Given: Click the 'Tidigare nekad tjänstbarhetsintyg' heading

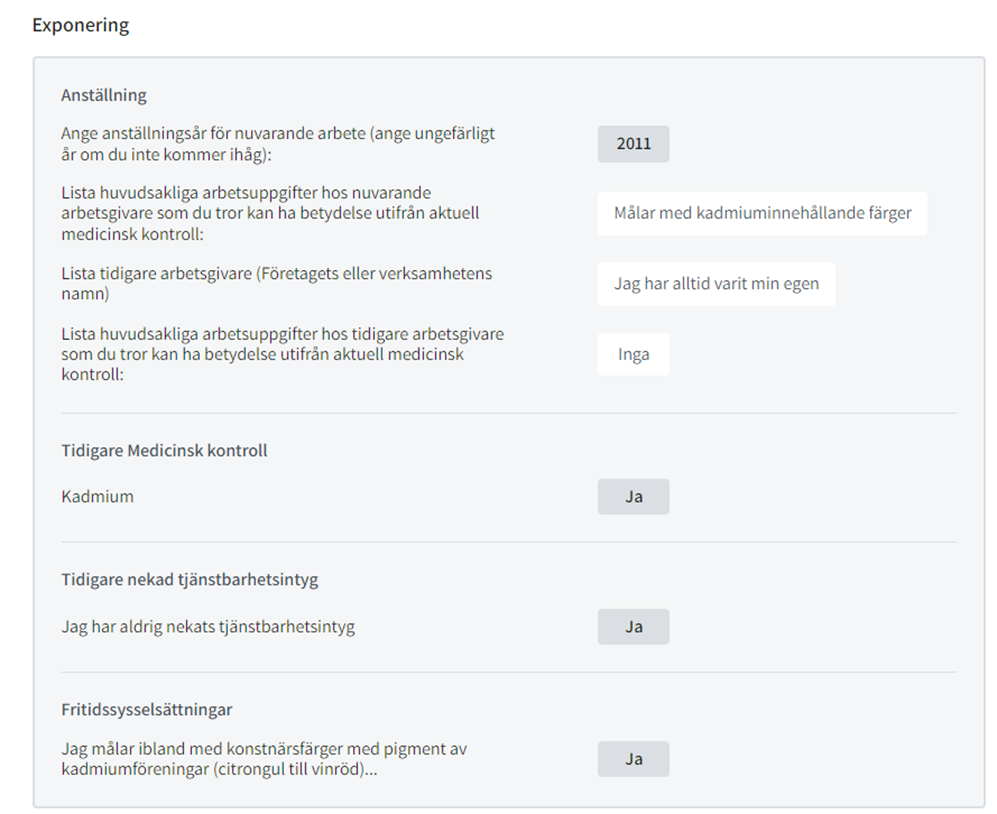Looking at the screenshot, I should point(189,579).
